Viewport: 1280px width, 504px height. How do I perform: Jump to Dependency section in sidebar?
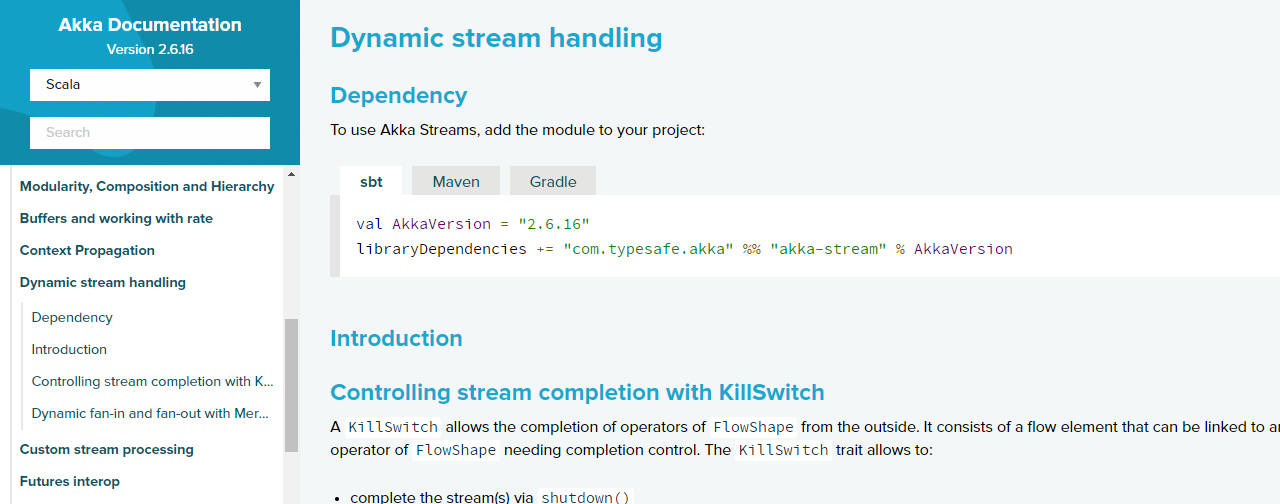click(72, 317)
